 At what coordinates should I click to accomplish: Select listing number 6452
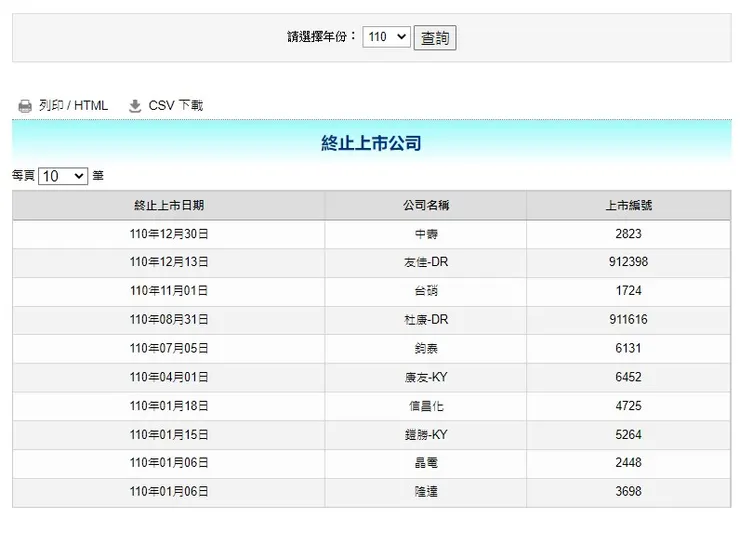[x=629, y=377]
